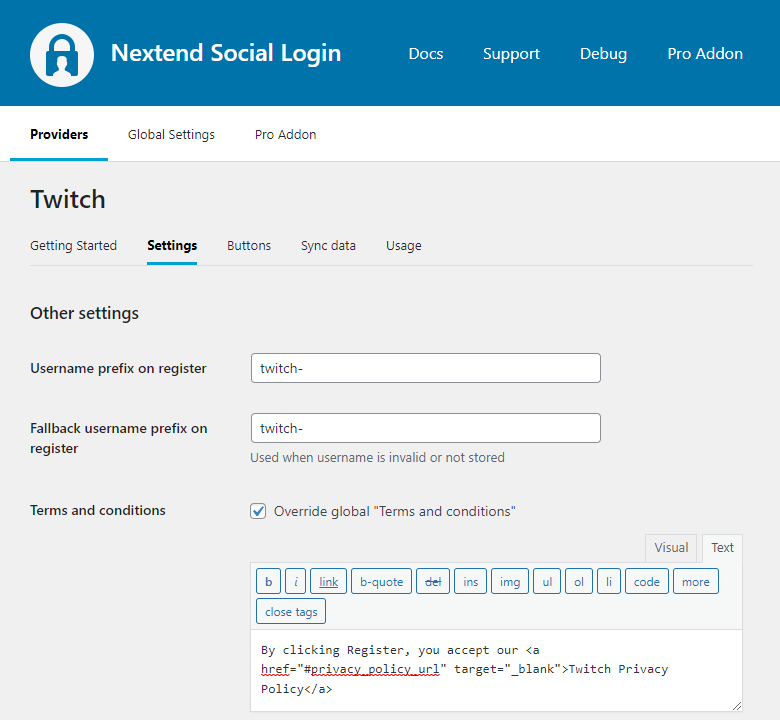Open the Global Settings tab
Viewport: 780px width, 720px height.
(171, 134)
